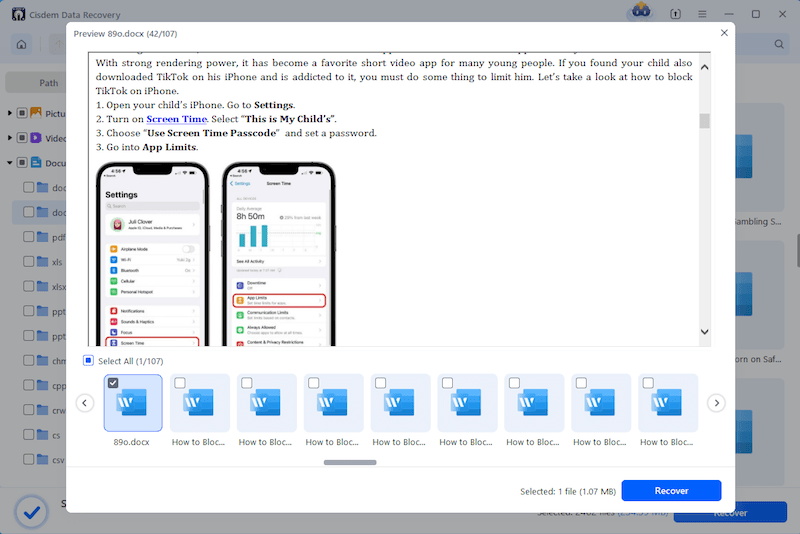Viewport: 800px width, 534px height.
Task: Expand the Pictures category in tree
Action: point(10,113)
